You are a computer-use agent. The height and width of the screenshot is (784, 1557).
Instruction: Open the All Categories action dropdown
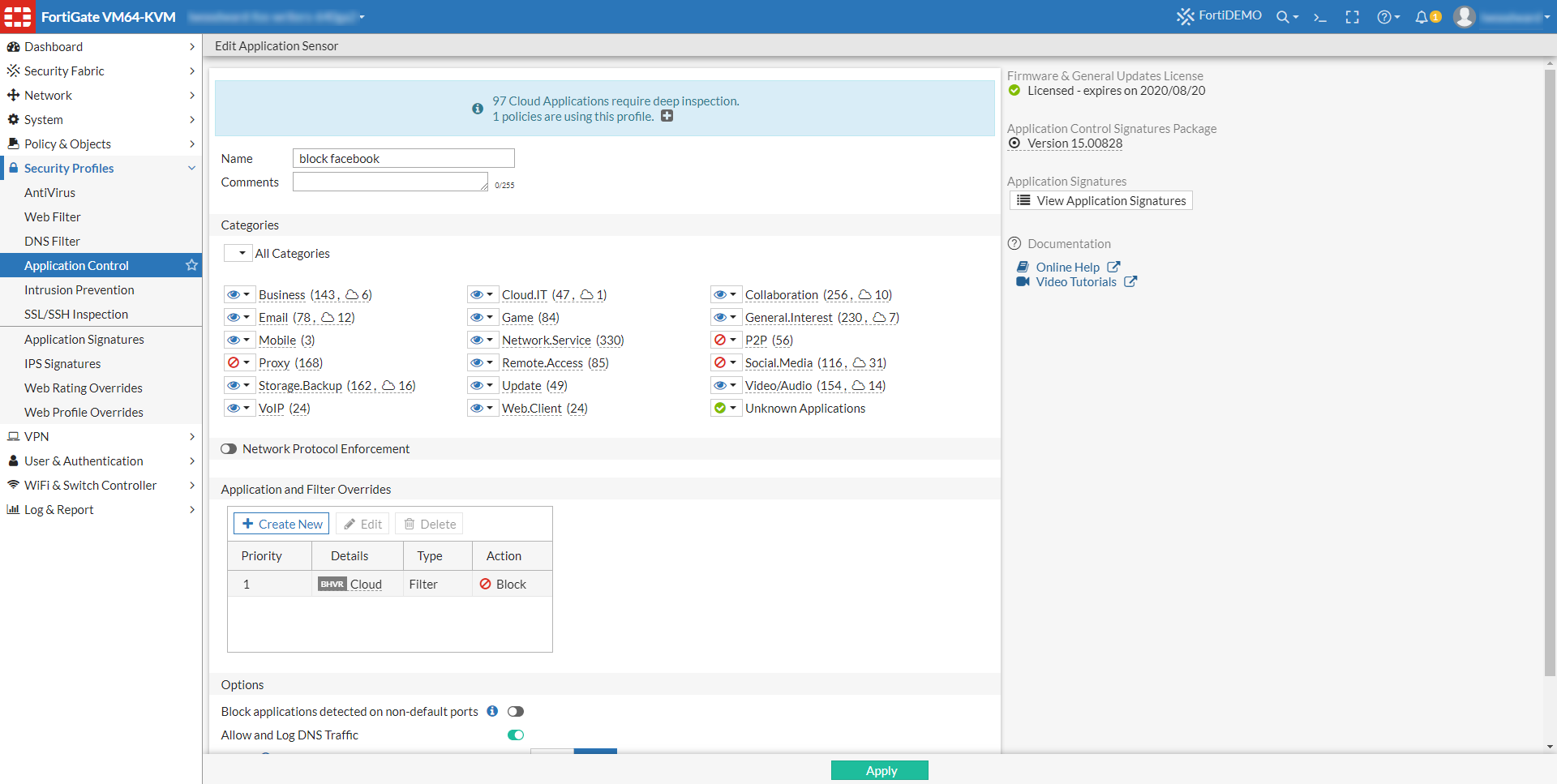(238, 253)
